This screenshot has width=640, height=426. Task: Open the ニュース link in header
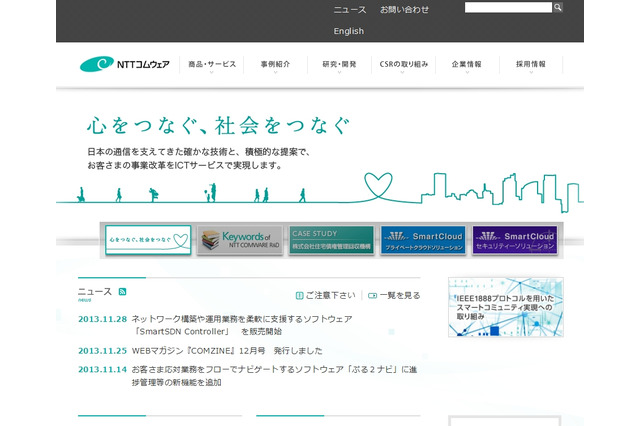click(350, 10)
